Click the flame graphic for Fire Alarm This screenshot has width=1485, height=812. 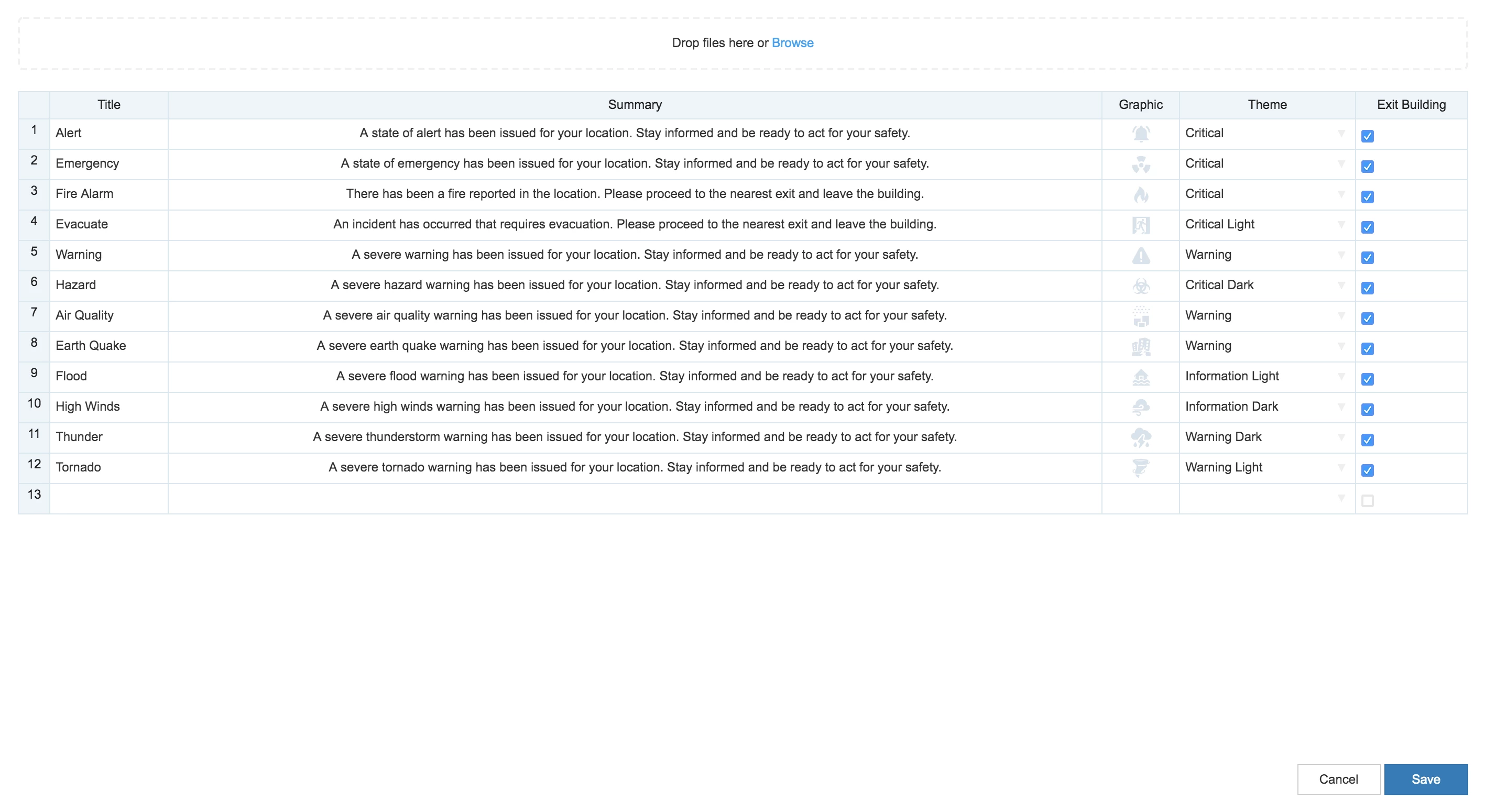[x=1140, y=195]
